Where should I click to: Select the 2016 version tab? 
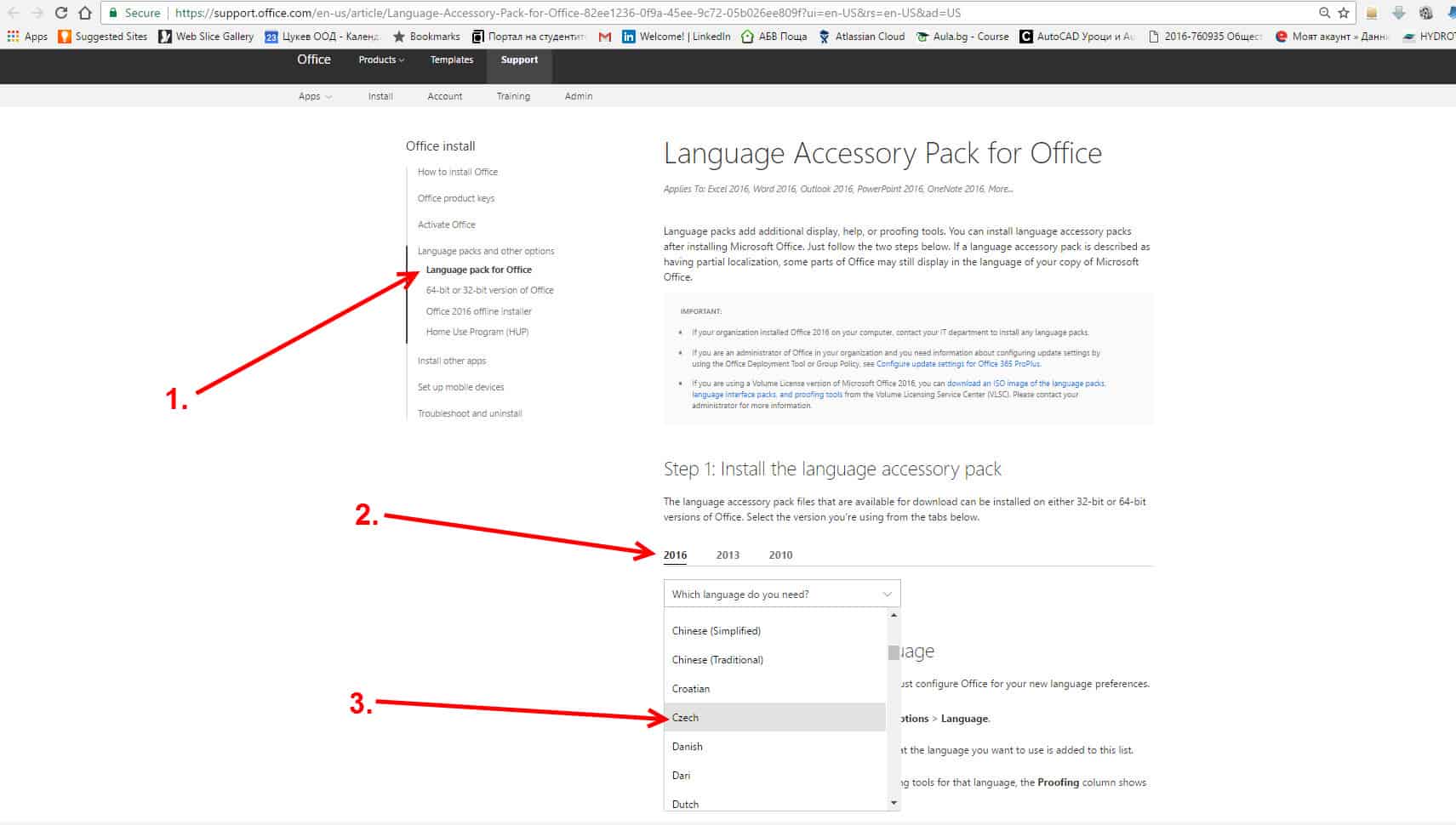click(675, 555)
